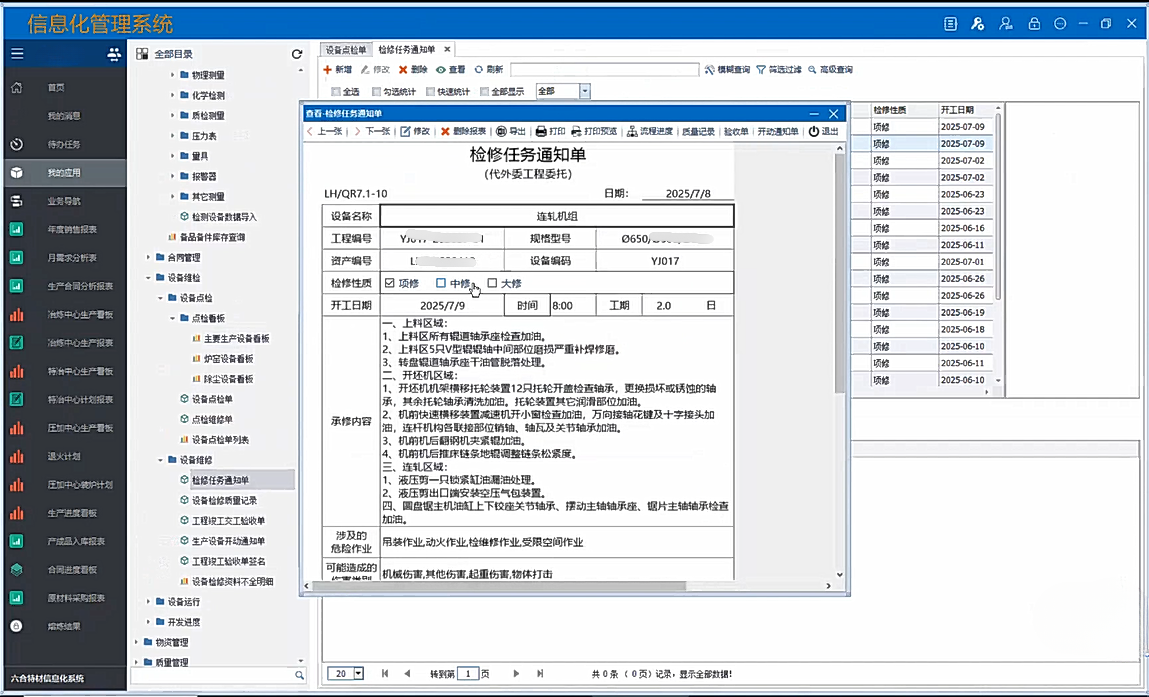Tick the 全选 select-all checkbox
This screenshot has height=697, width=1149.
point(337,92)
